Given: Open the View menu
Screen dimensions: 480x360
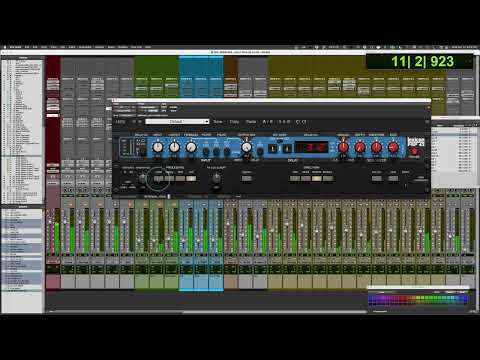Looking at the screenshot, I should 44,47.
